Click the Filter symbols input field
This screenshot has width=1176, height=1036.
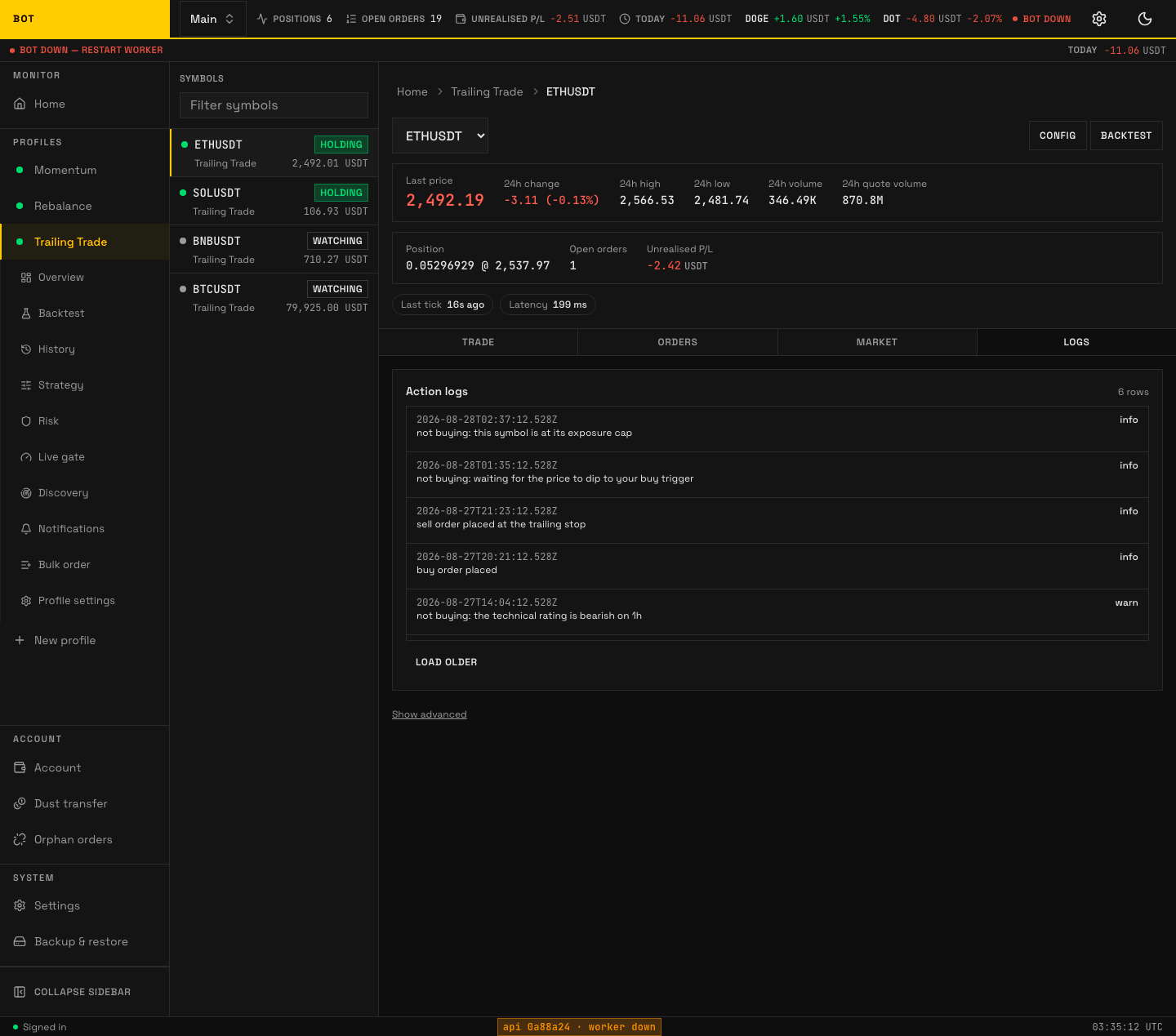point(274,105)
